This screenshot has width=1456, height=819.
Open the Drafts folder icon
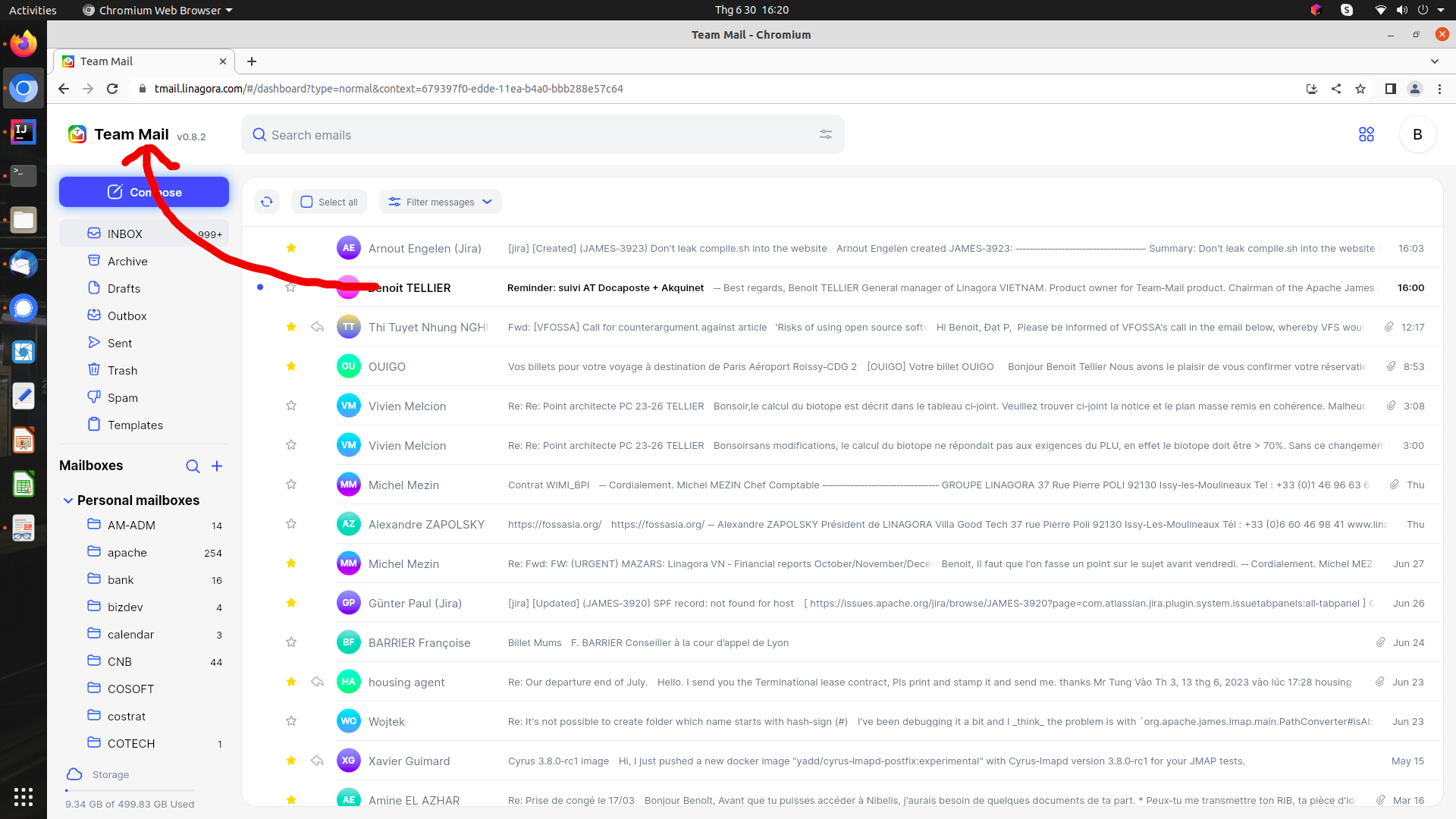pos(93,288)
